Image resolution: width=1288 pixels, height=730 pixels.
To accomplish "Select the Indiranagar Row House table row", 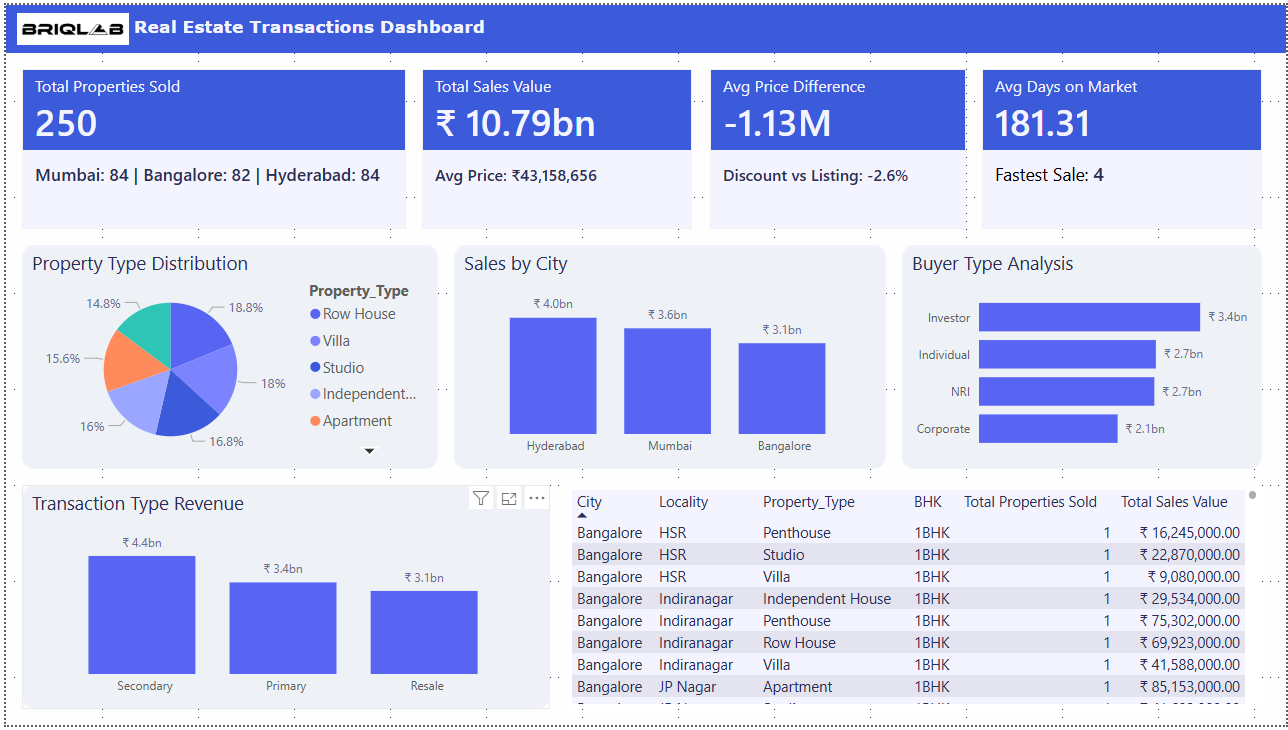I will pyautogui.click(x=799, y=643).
